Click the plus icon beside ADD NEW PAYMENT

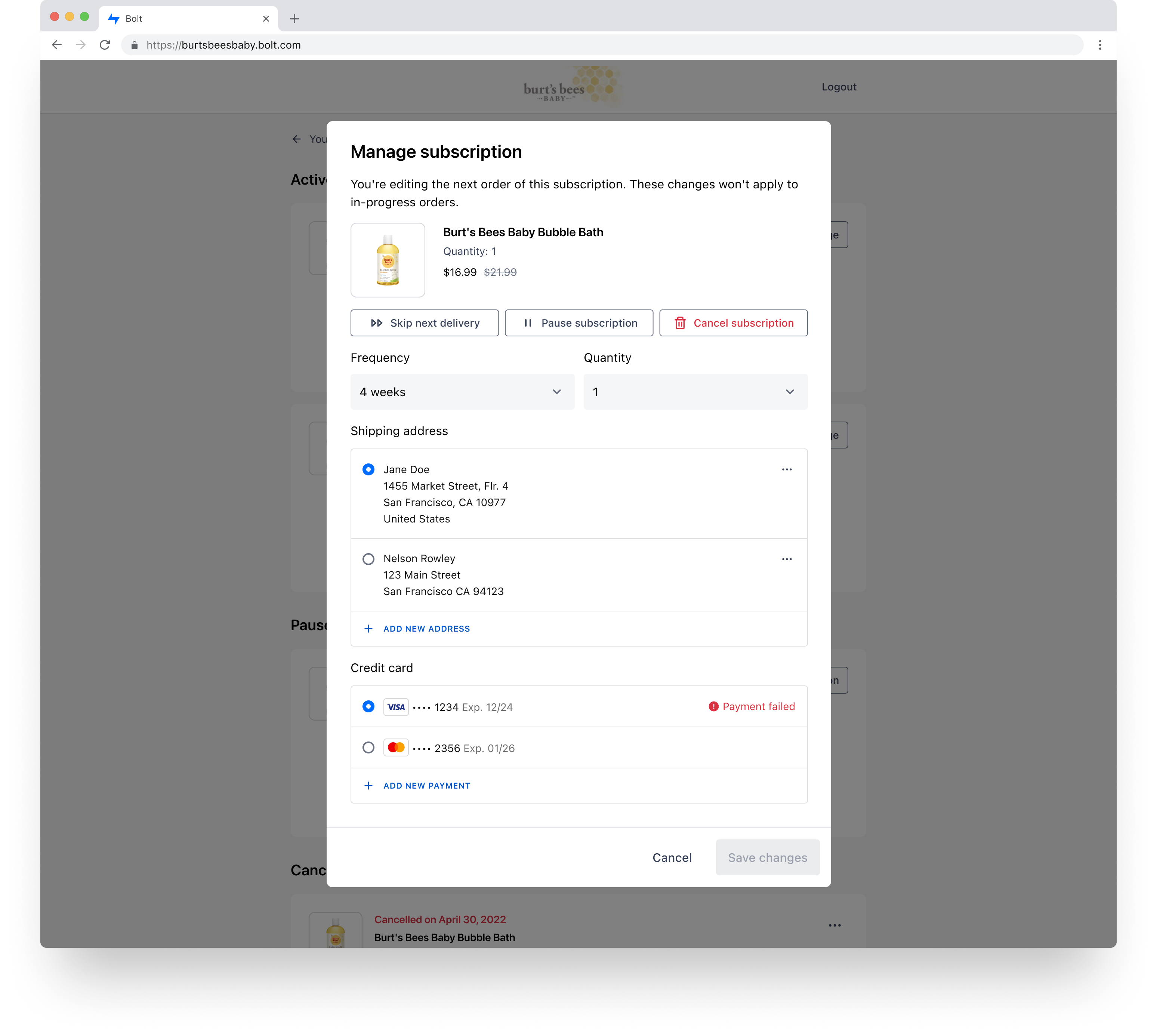tap(368, 786)
